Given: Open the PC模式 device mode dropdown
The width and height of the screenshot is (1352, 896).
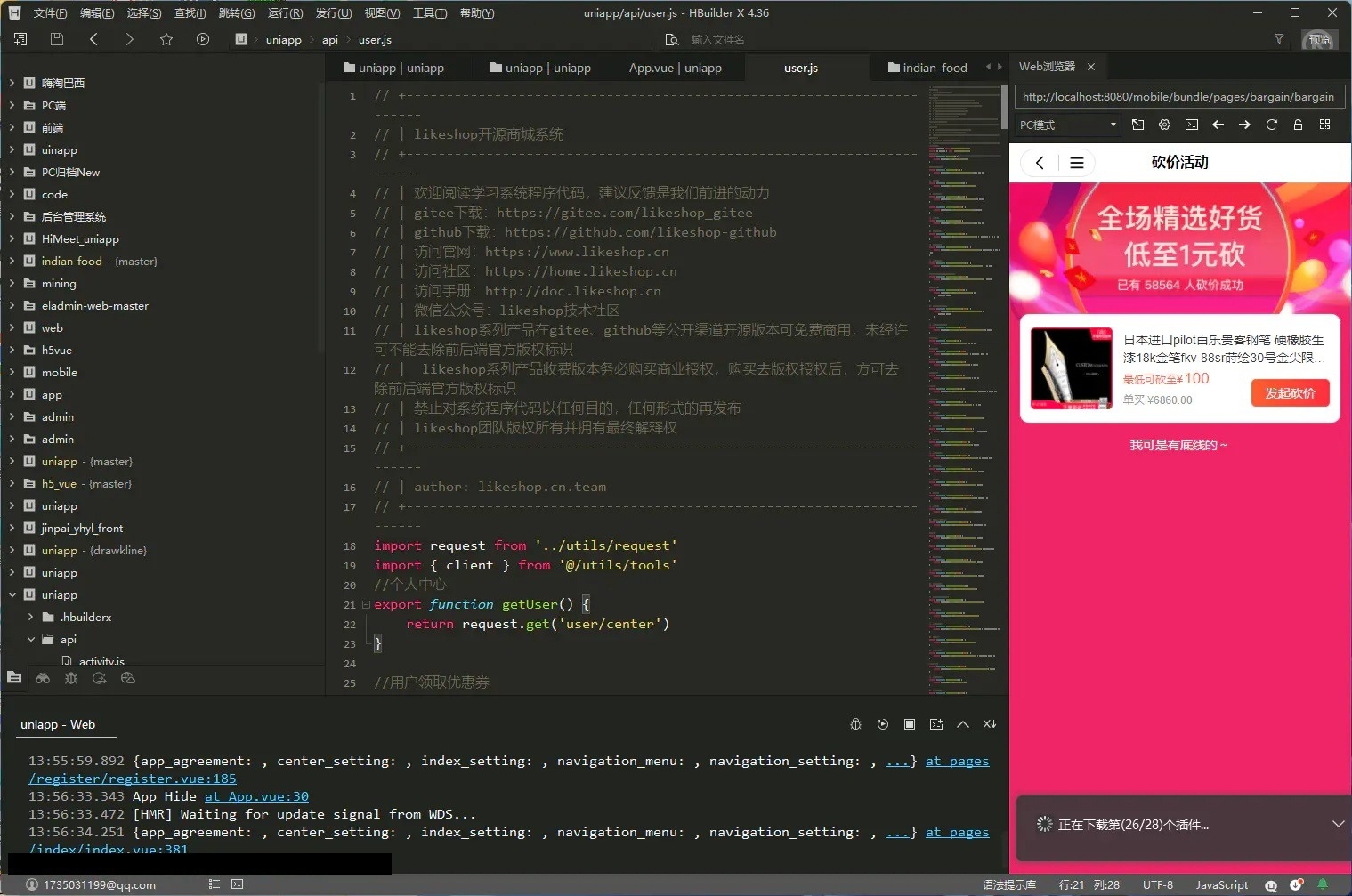Looking at the screenshot, I should pos(1068,125).
